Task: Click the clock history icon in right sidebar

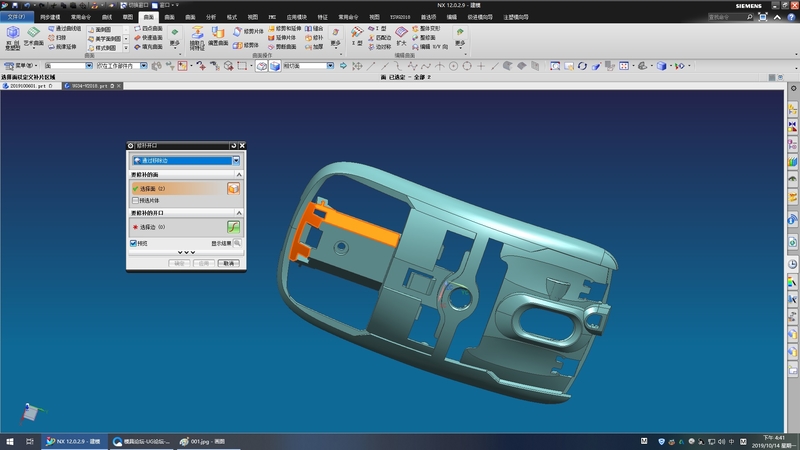Action: tap(792, 264)
